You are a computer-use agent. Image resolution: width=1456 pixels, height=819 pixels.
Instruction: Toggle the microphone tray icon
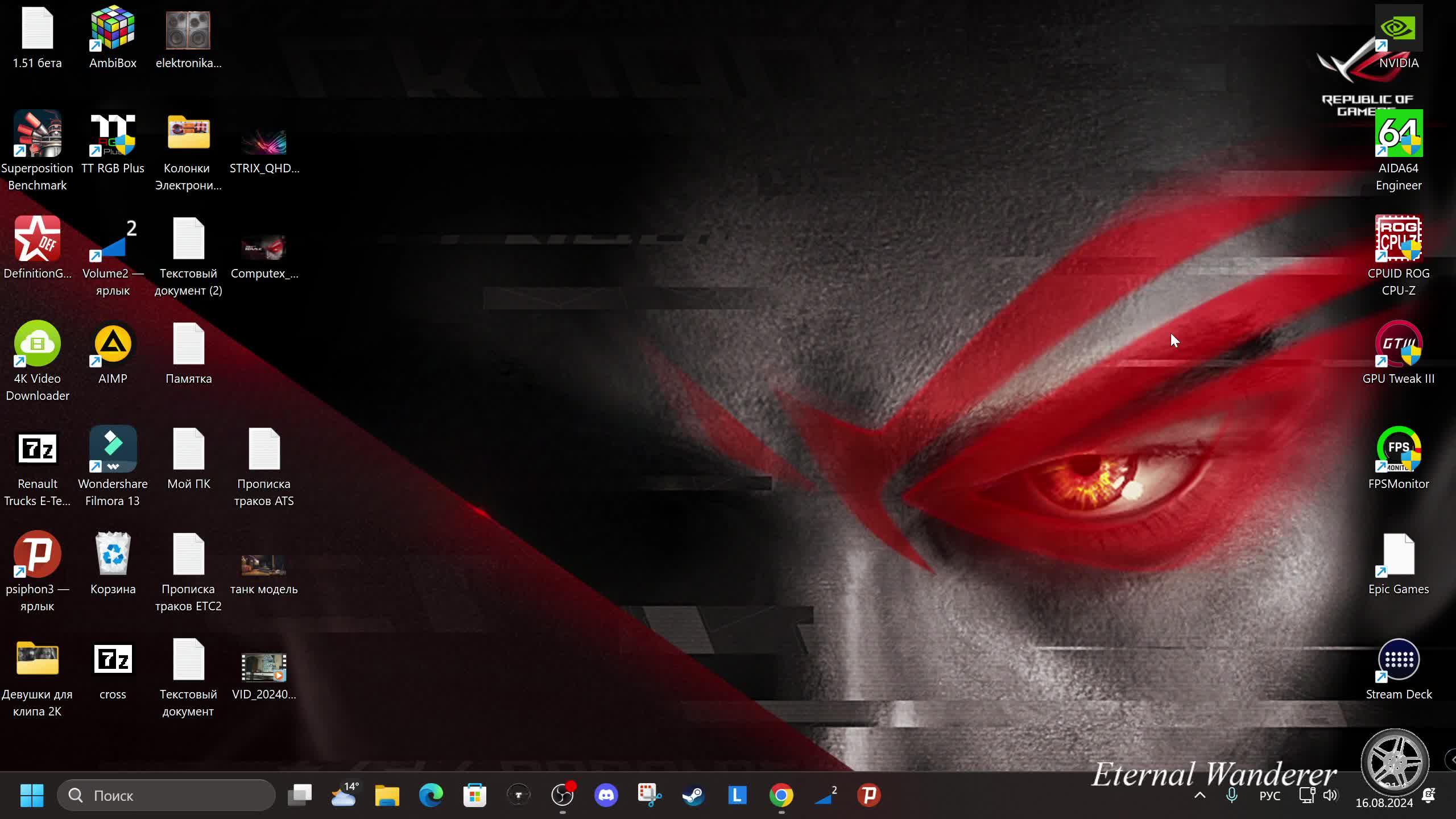click(1232, 795)
